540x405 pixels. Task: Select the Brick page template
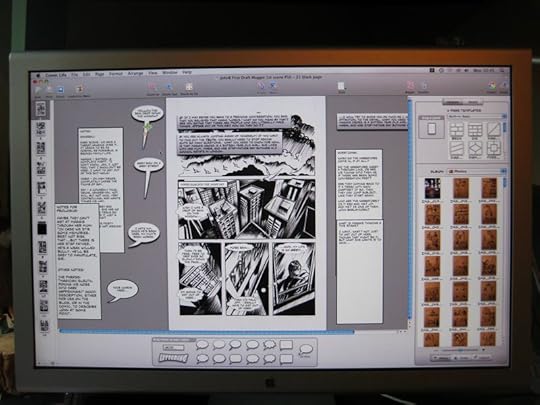pyautogui.click(x=456, y=131)
